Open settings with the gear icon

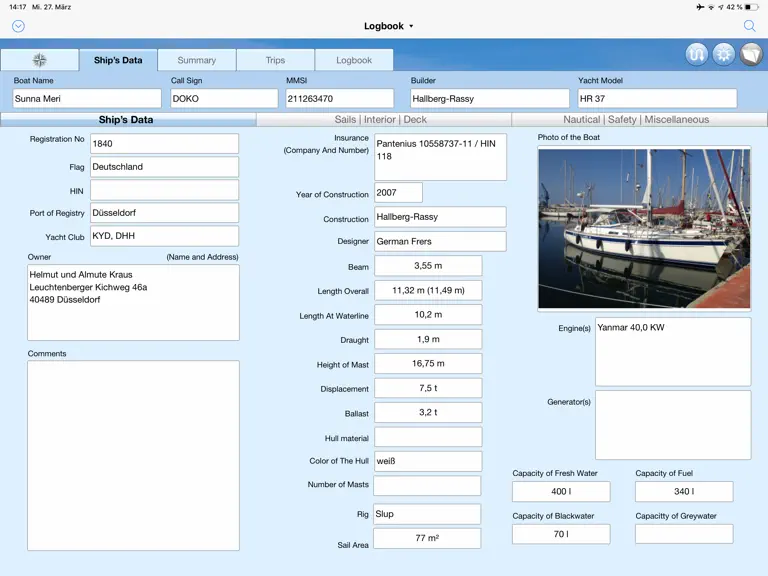pyautogui.click(x=724, y=54)
